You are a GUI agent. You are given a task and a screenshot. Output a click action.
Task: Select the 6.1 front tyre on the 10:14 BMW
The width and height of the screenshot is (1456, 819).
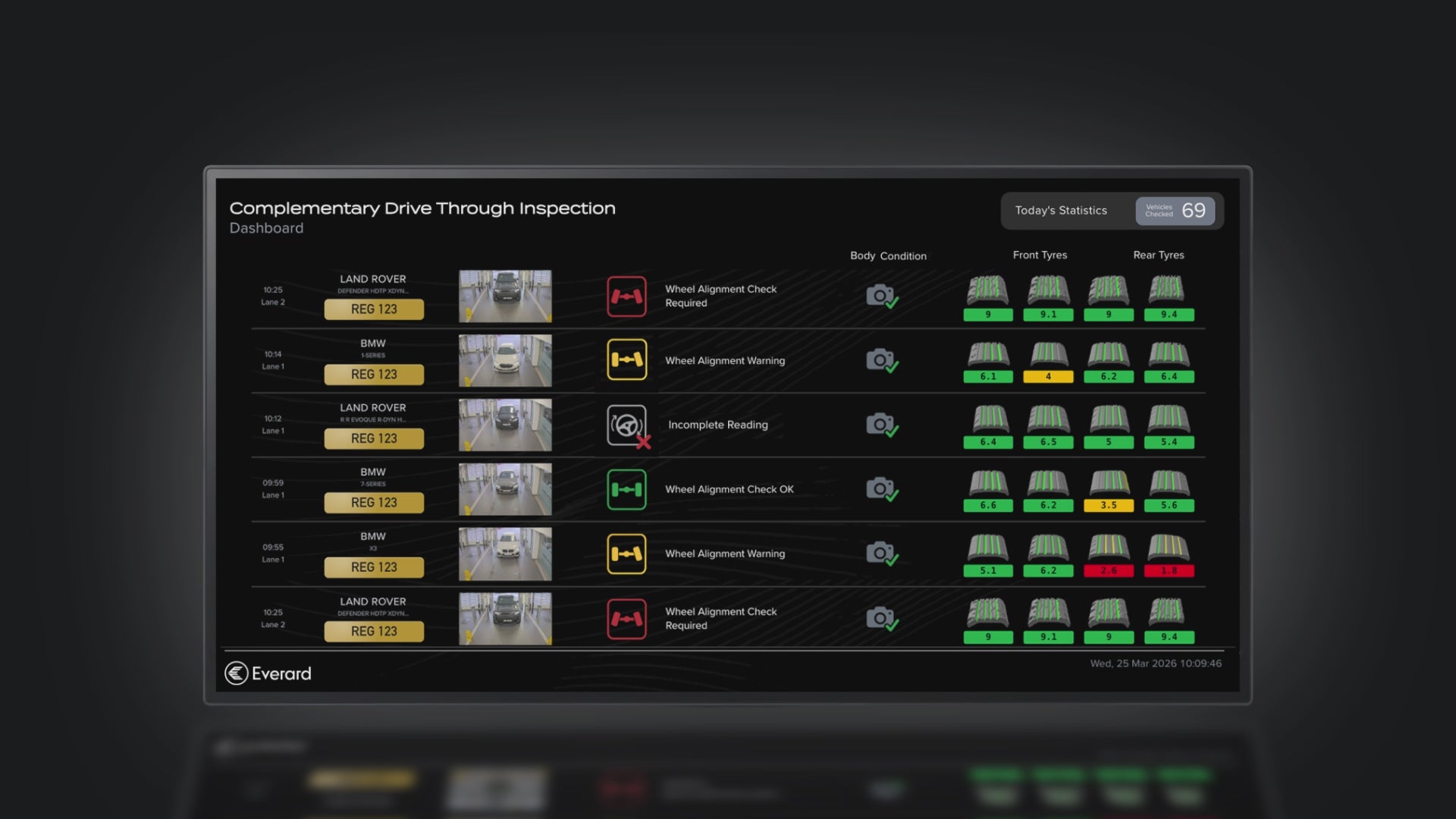988,362
